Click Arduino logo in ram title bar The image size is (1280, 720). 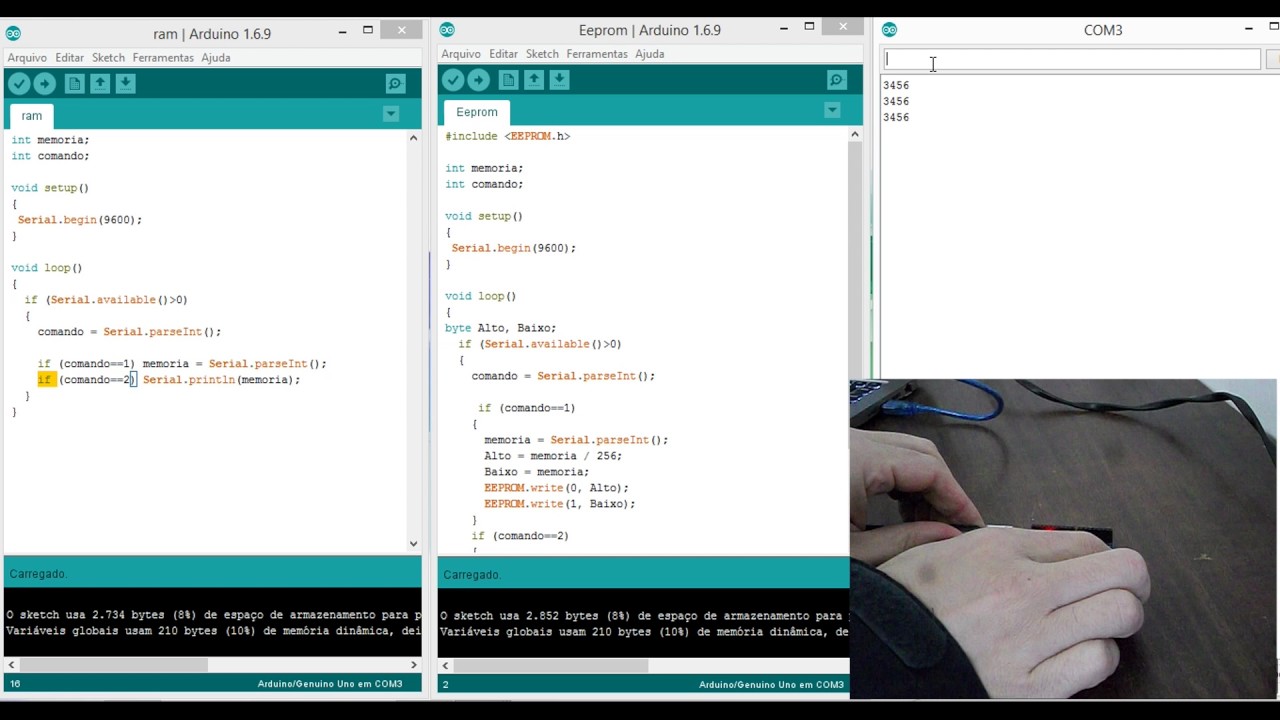[13, 34]
